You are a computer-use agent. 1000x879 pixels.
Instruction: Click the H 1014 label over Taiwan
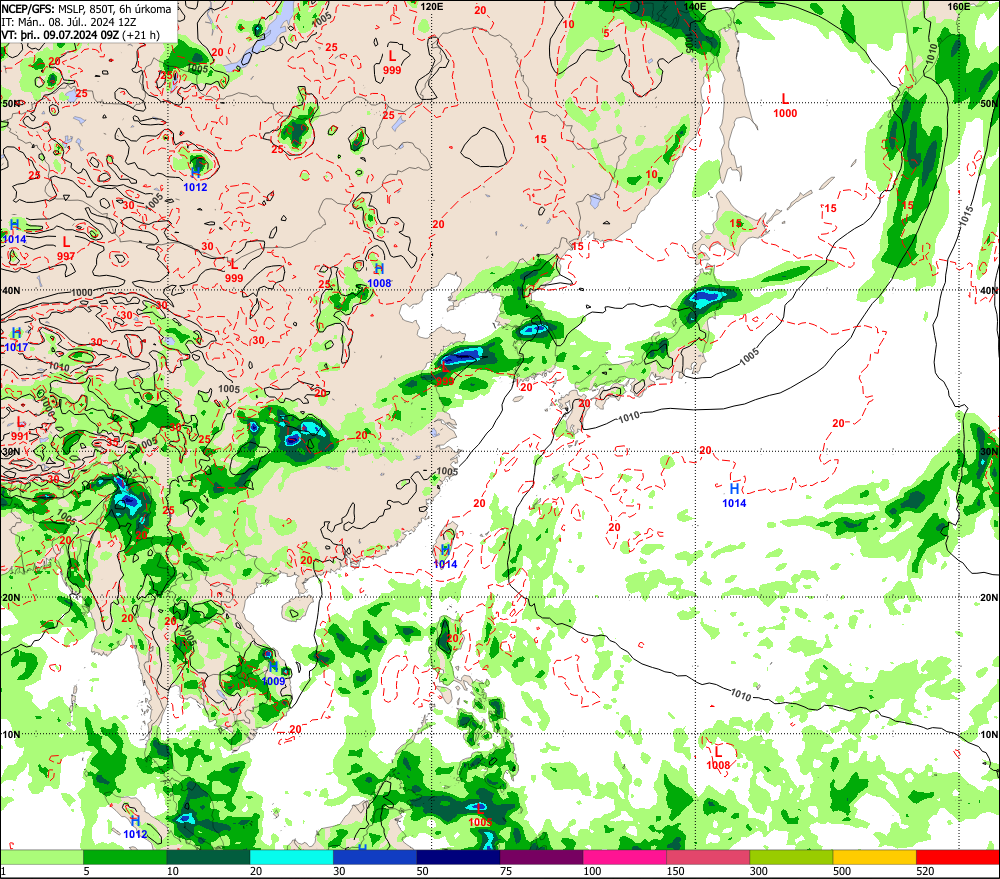pos(445,556)
